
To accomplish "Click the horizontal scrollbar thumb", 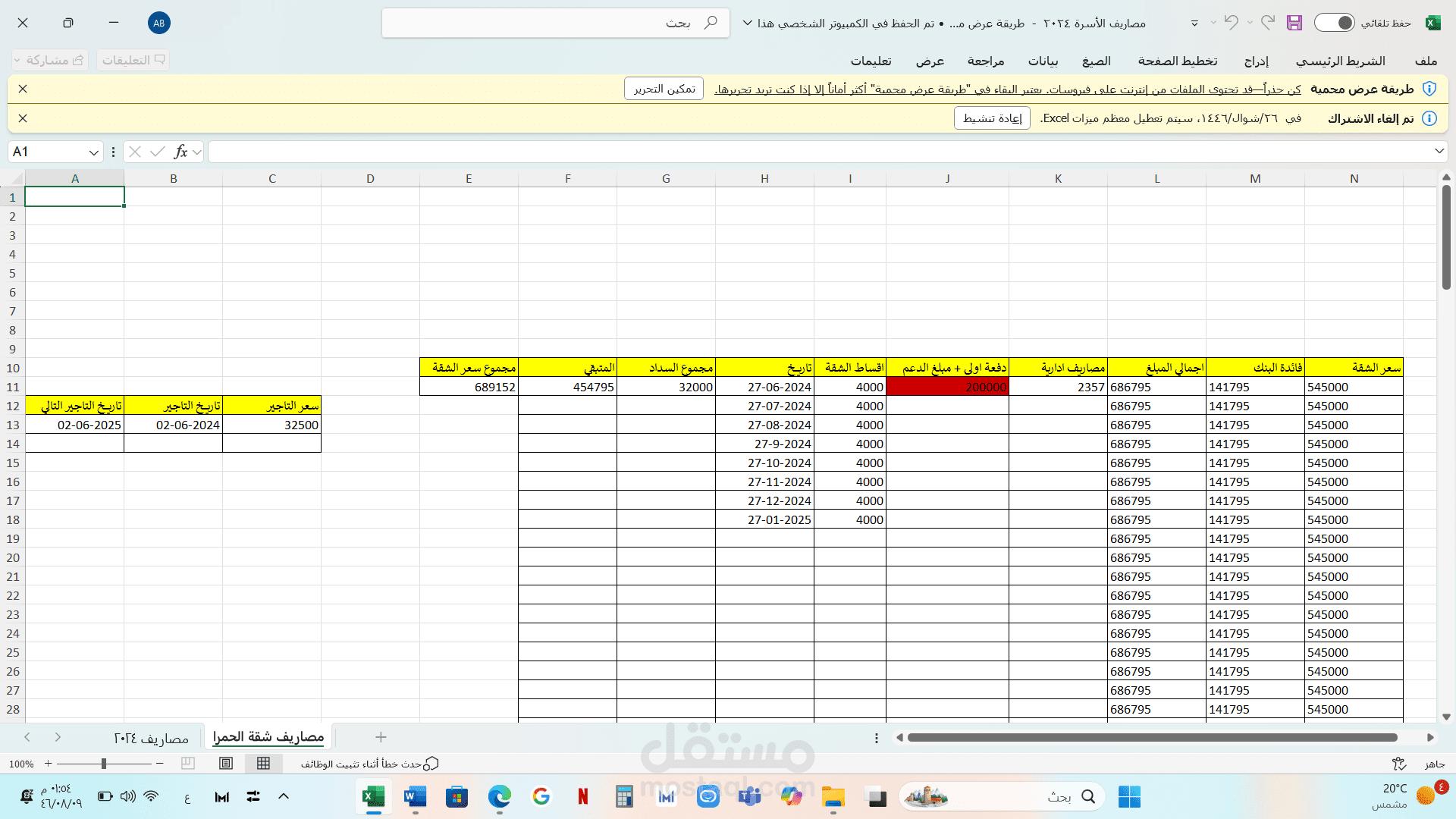I will point(1152,737).
